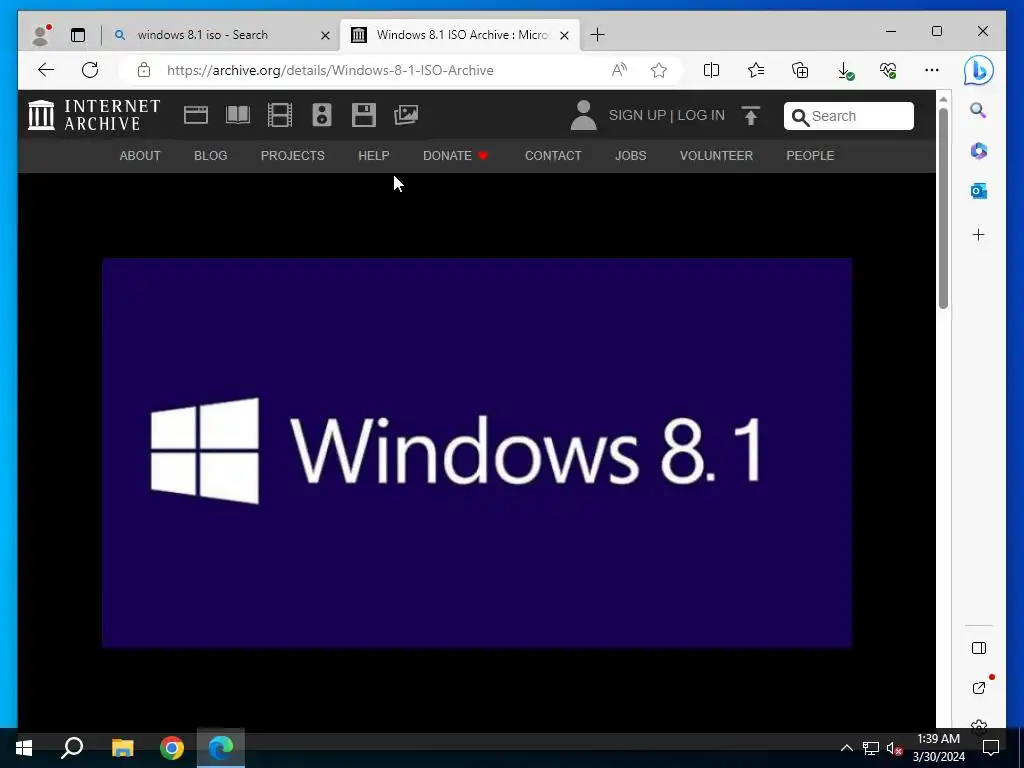
Task: Open the Windows Start menu
Action: click(x=24, y=748)
